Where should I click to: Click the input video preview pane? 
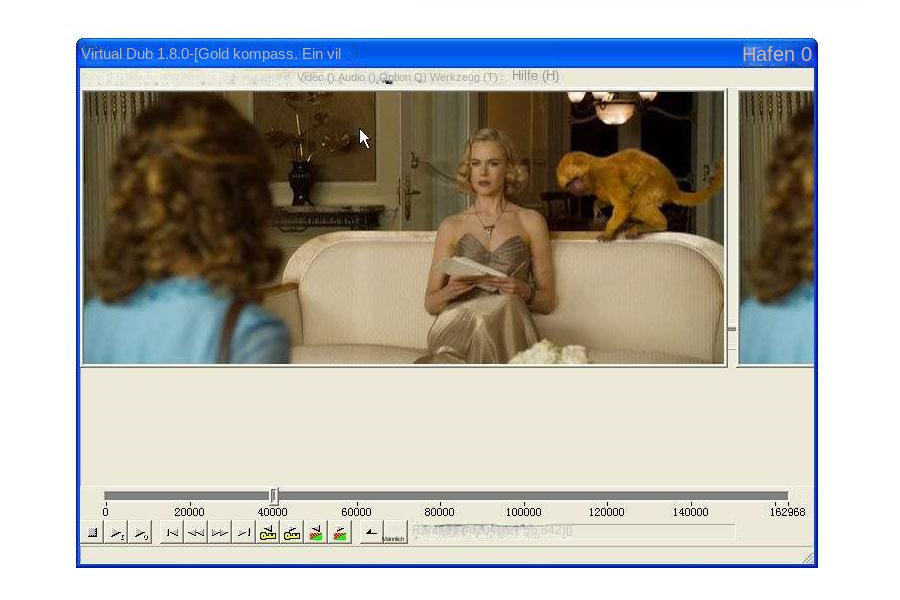click(x=404, y=227)
